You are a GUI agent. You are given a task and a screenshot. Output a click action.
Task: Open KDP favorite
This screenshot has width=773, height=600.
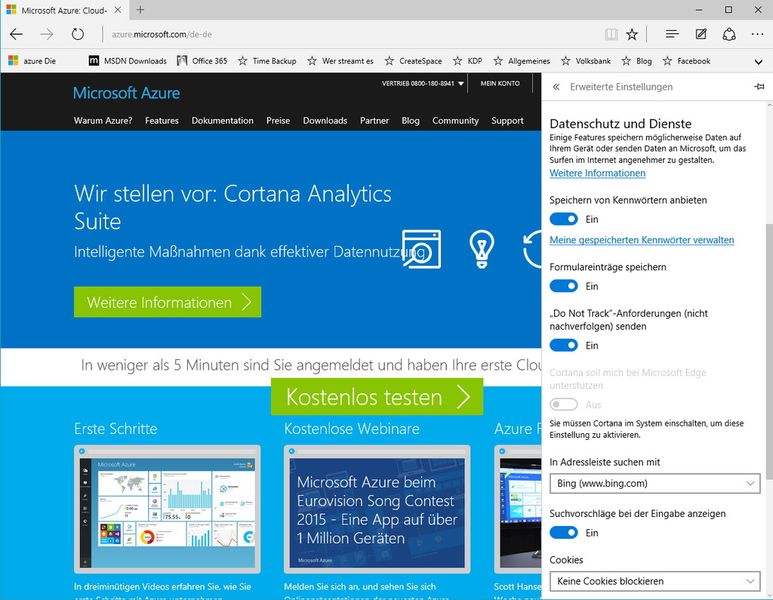[x=468, y=61]
